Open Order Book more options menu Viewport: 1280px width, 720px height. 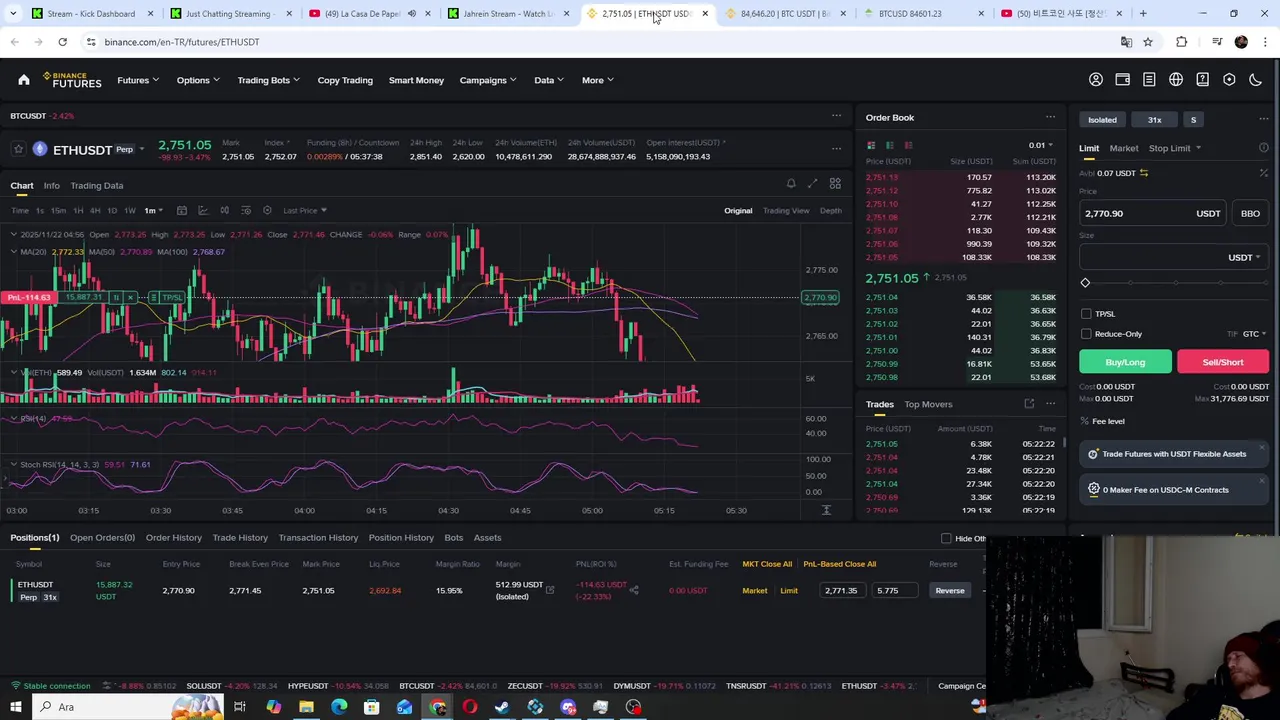click(x=1050, y=117)
